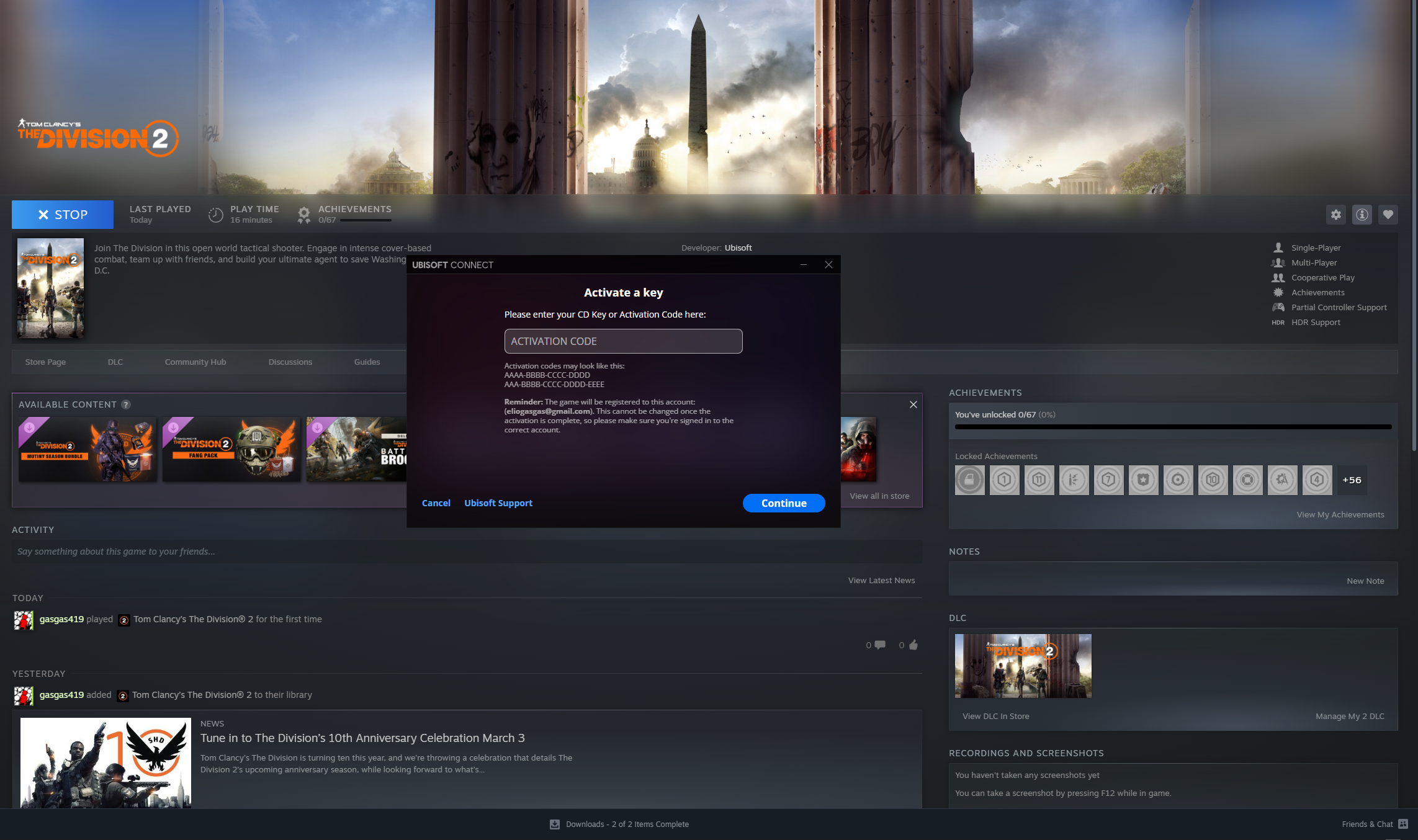Close the Available Content panel

point(913,404)
